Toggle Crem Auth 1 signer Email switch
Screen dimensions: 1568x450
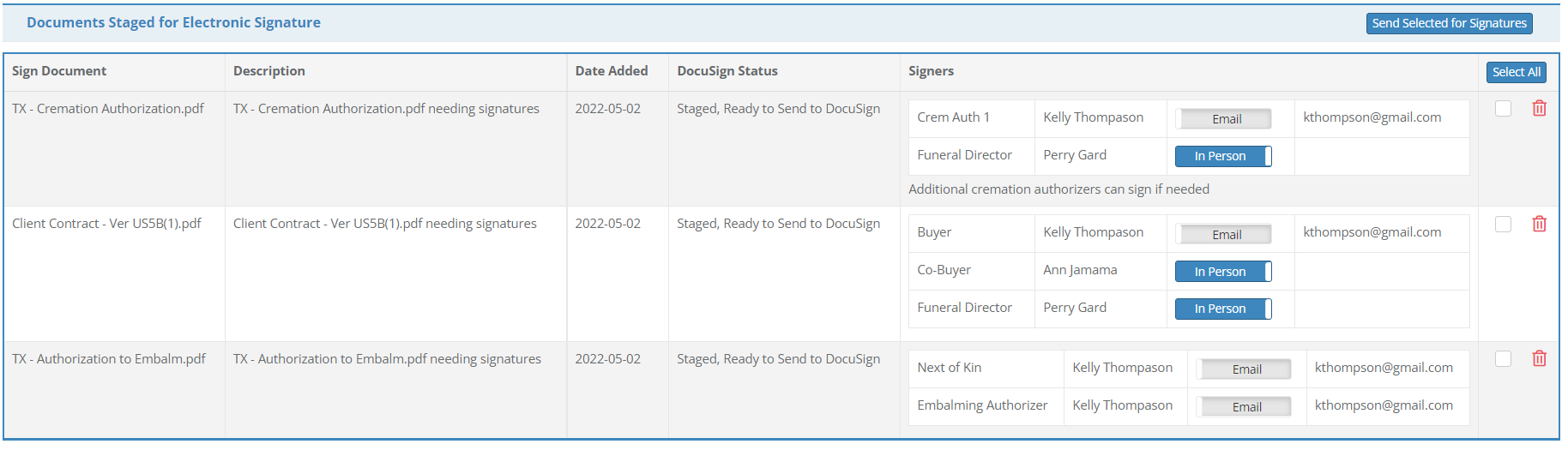tap(1223, 119)
